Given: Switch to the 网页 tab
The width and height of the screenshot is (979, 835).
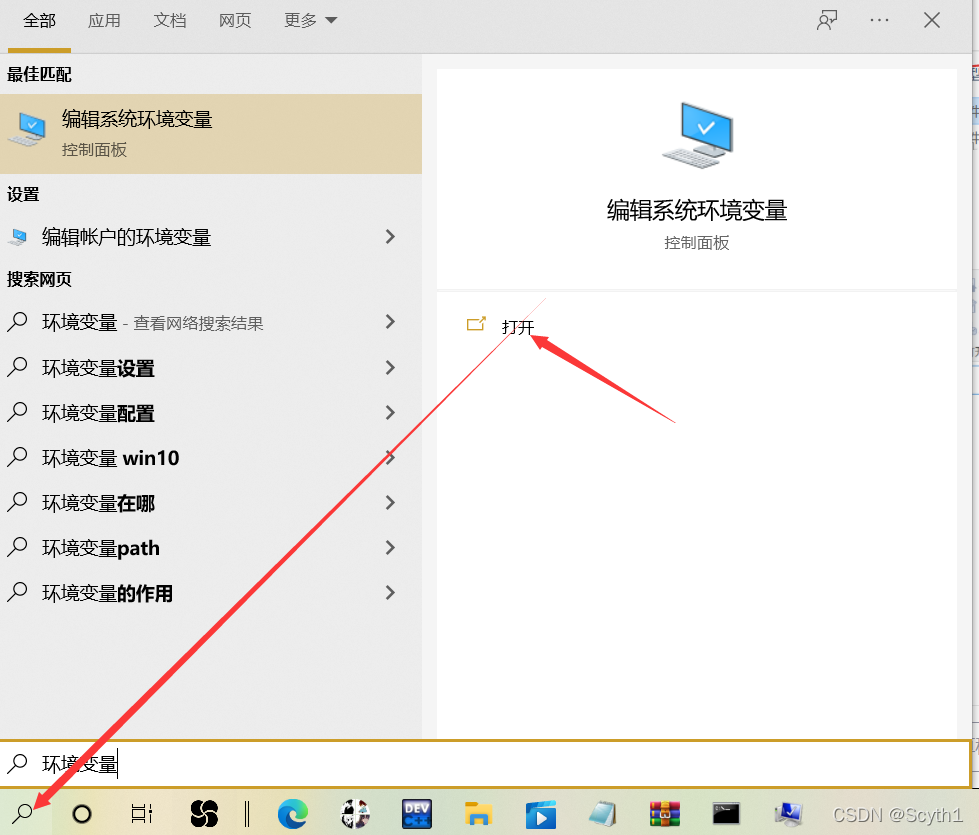Looking at the screenshot, I should point(235,21).
